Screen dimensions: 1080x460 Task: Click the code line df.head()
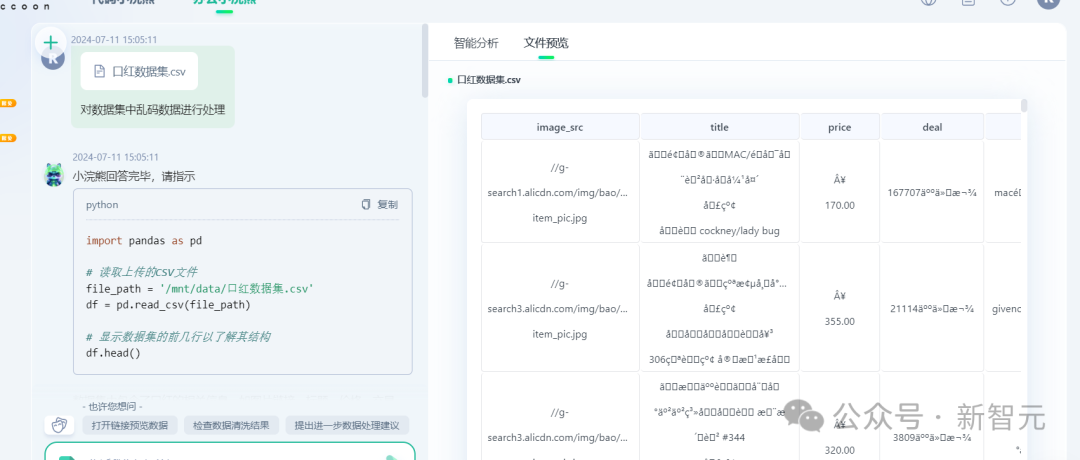(113, 353)
